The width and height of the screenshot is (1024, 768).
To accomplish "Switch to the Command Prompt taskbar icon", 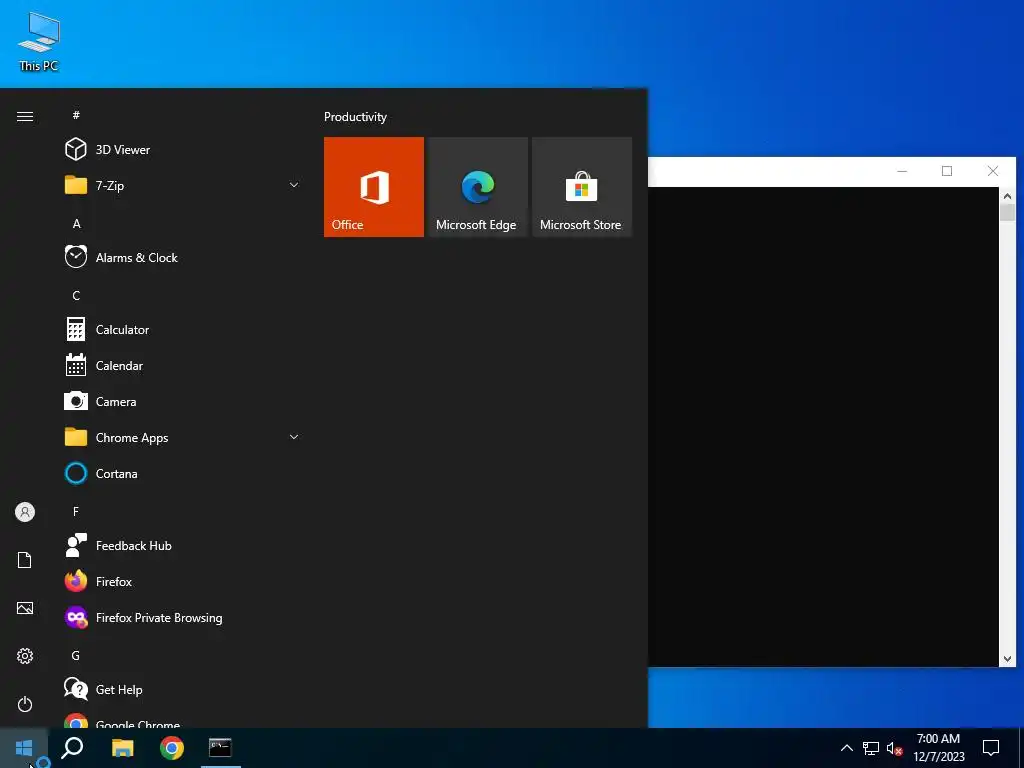I will [x=220, y=748].
